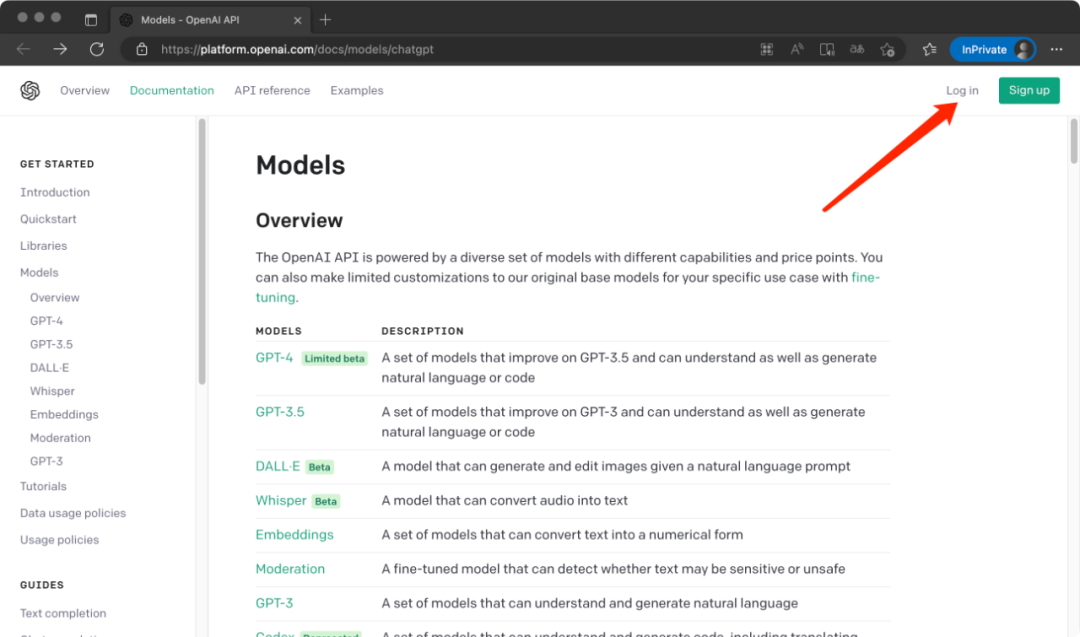Open the GPT-4 model link in table
This screenshot has height=637, width=1080.
(274, 358)
